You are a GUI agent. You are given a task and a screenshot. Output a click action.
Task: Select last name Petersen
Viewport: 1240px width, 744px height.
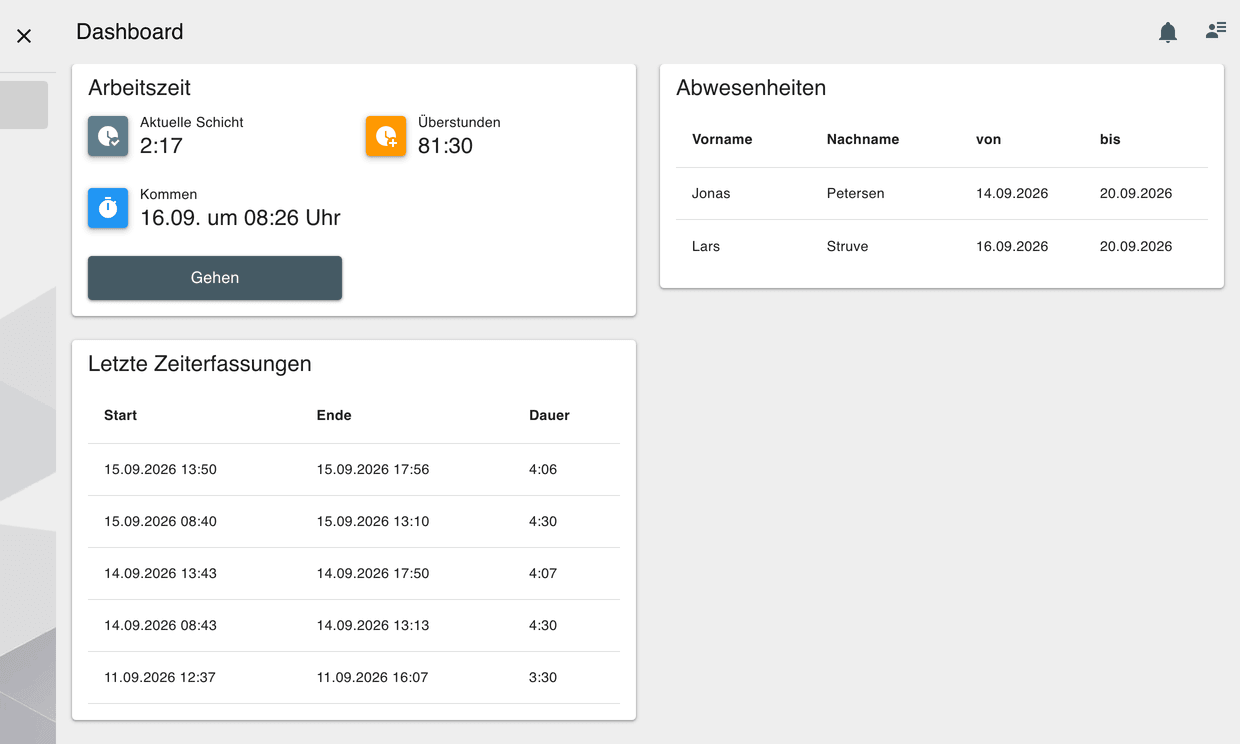(x=856, y=193)
